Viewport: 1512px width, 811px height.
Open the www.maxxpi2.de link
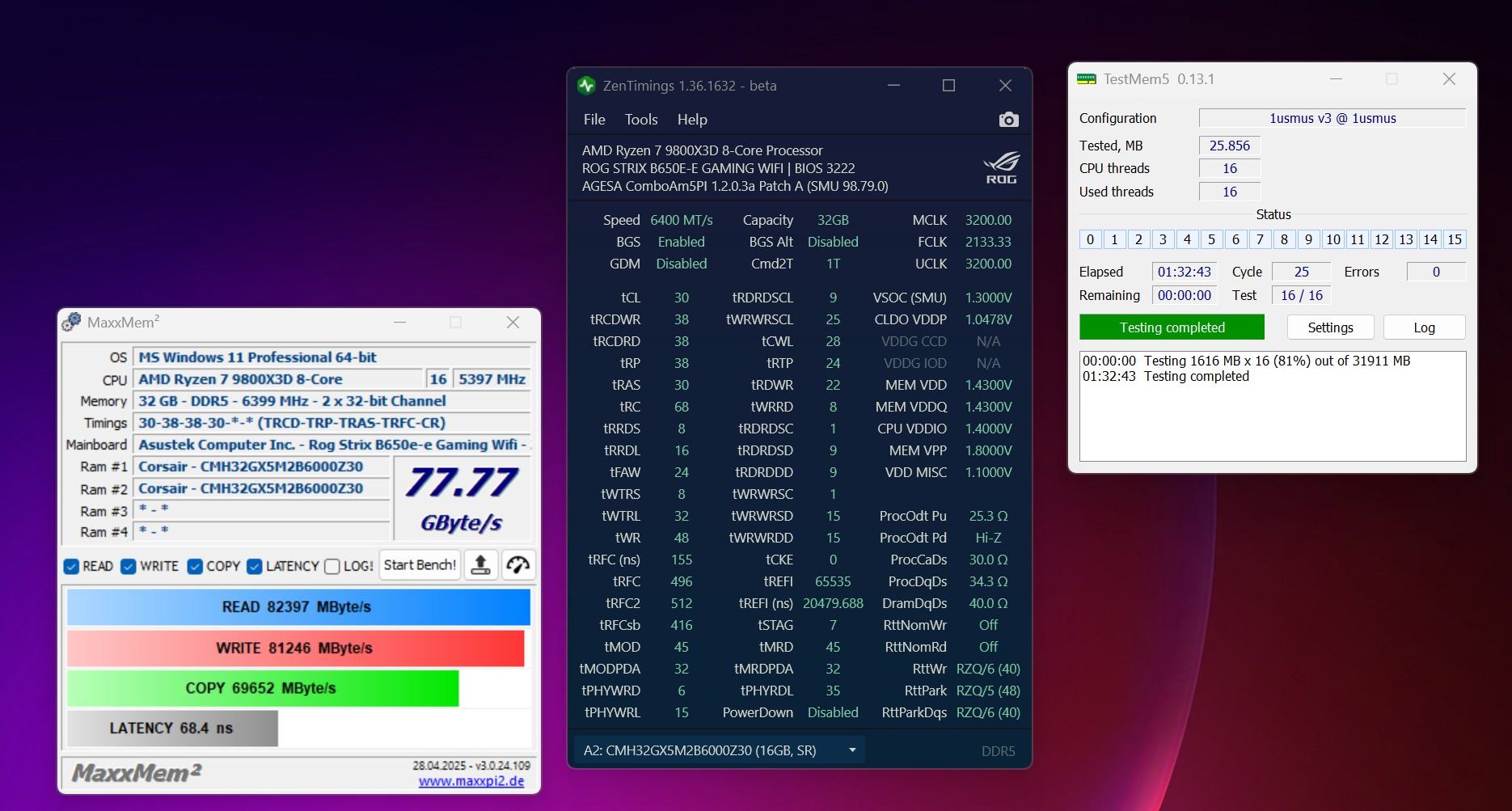point(471,781)
